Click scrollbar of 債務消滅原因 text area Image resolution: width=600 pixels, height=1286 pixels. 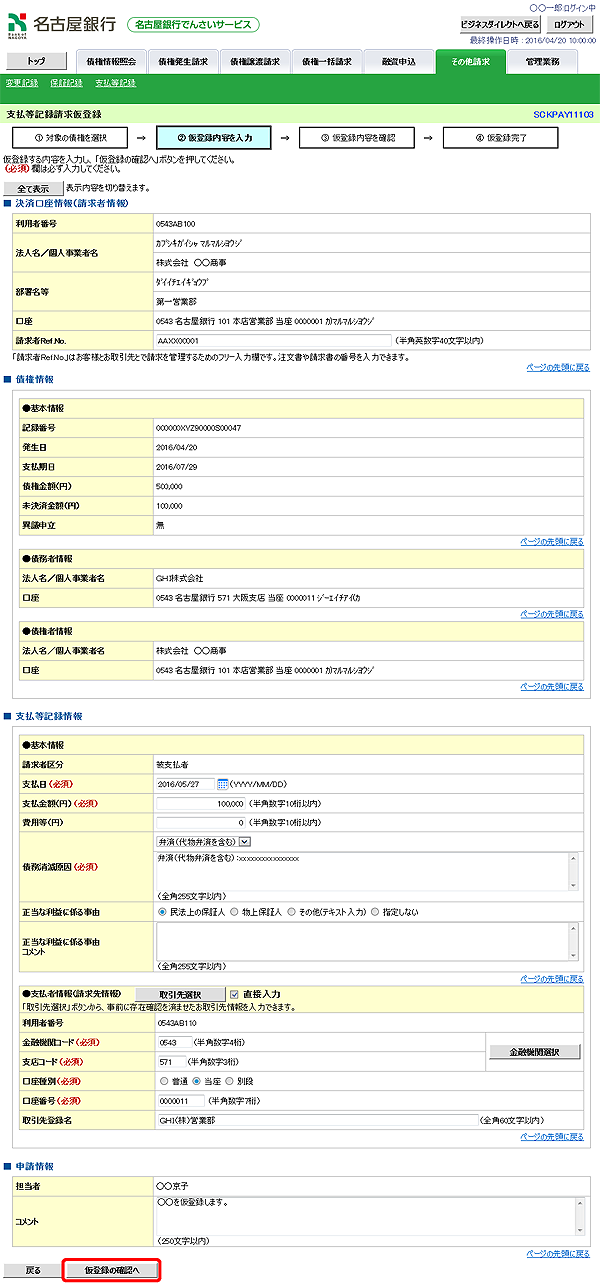(x=573, y=871)
